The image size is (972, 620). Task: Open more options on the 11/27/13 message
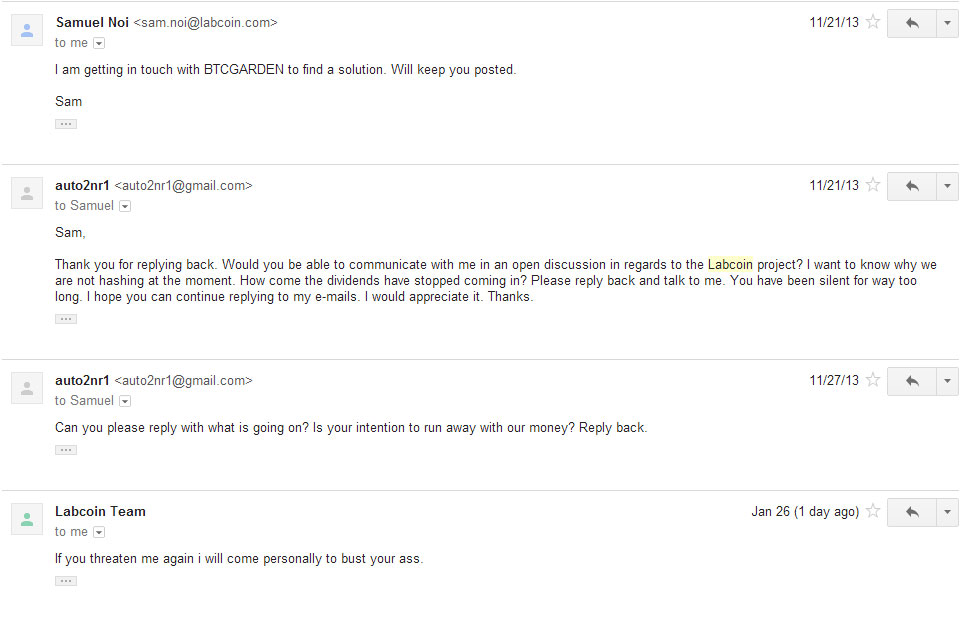(947, 381)
